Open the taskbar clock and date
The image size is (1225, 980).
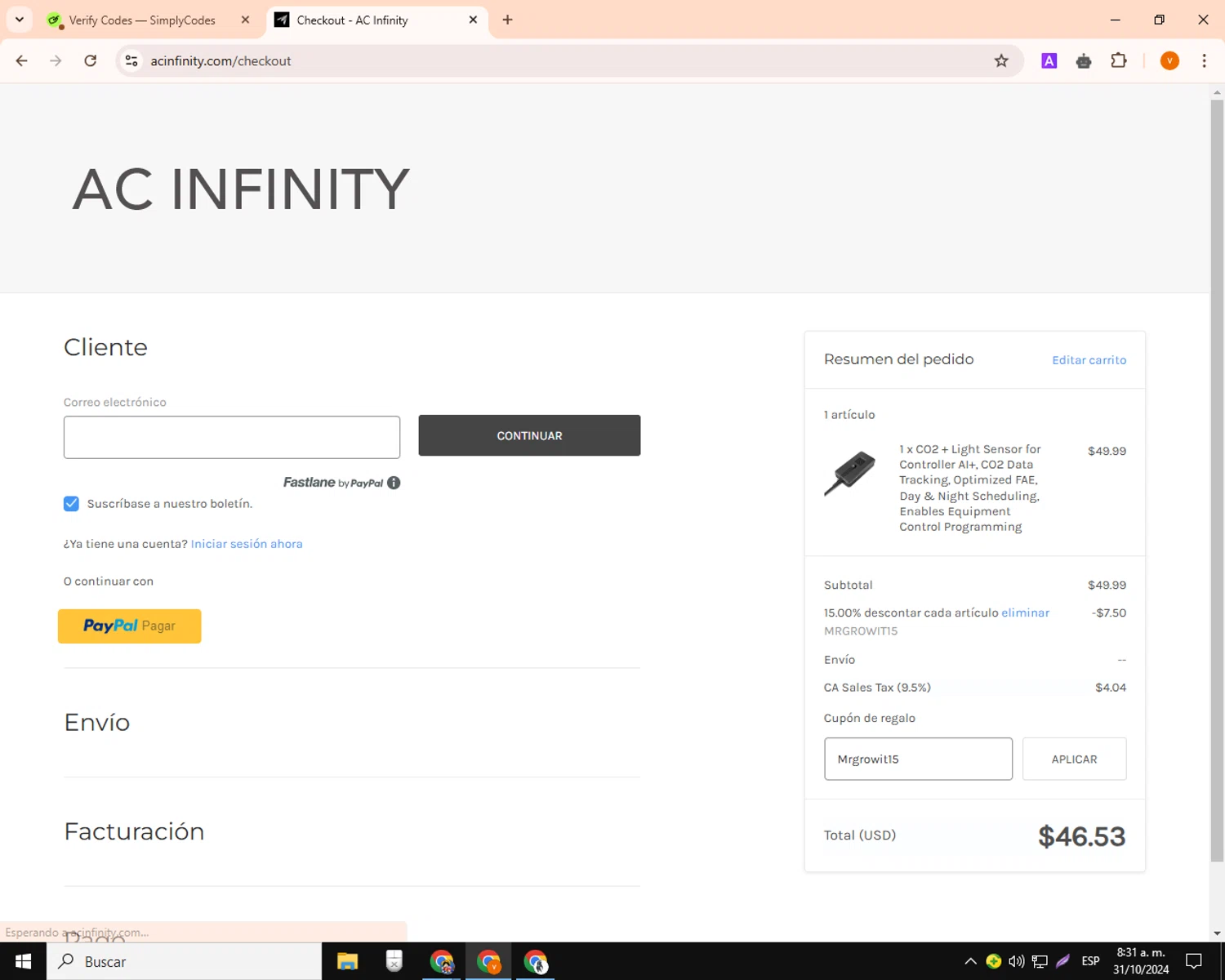(1141, 961)
